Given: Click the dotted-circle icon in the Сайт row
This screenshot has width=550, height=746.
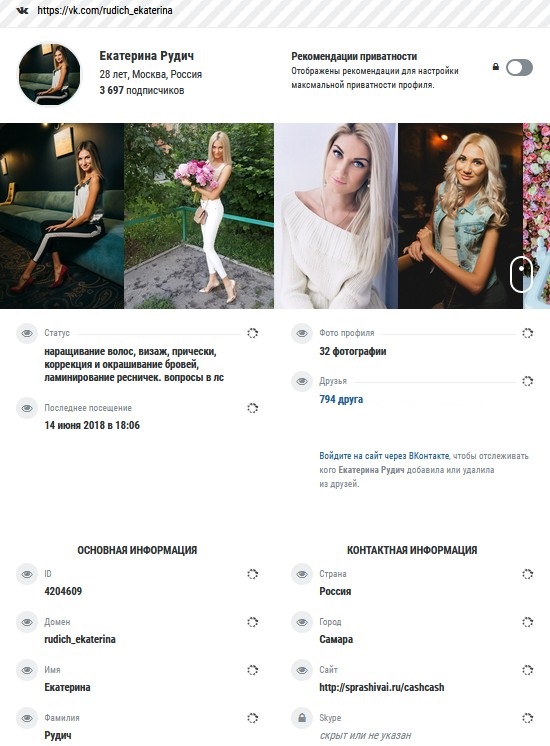Looking at the screenshot, I should point(527,670).
